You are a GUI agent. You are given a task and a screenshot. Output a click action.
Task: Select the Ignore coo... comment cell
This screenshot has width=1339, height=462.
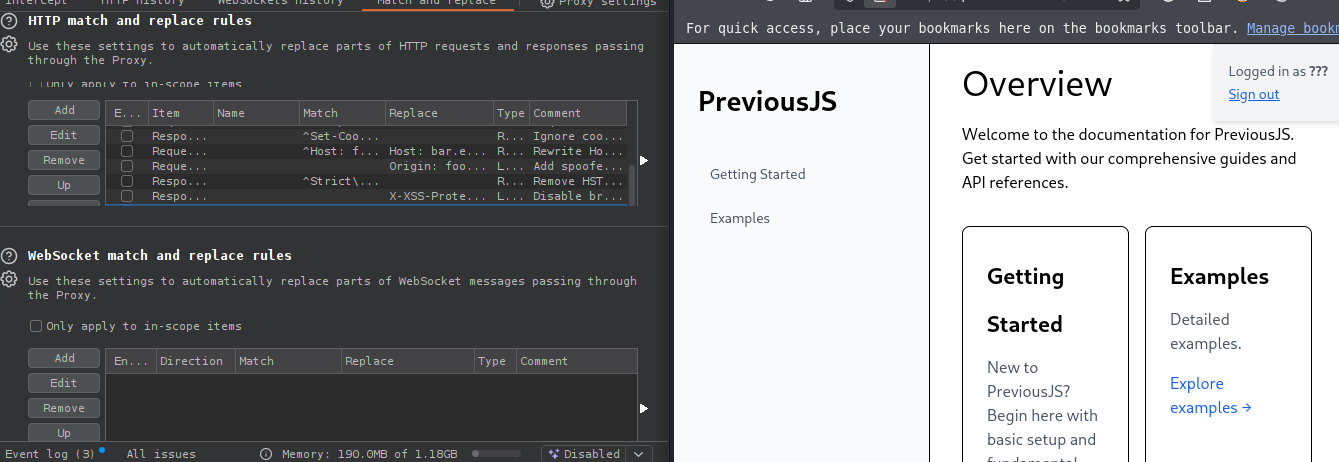tap(578, 135)
